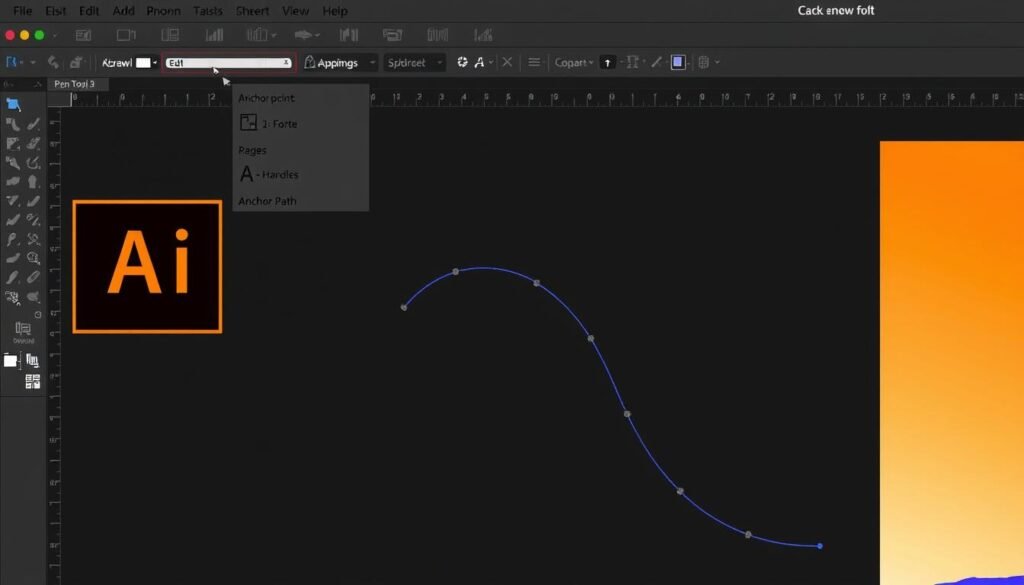Open the View menu
The image size is (1024, 585).
tap(295, 11)
